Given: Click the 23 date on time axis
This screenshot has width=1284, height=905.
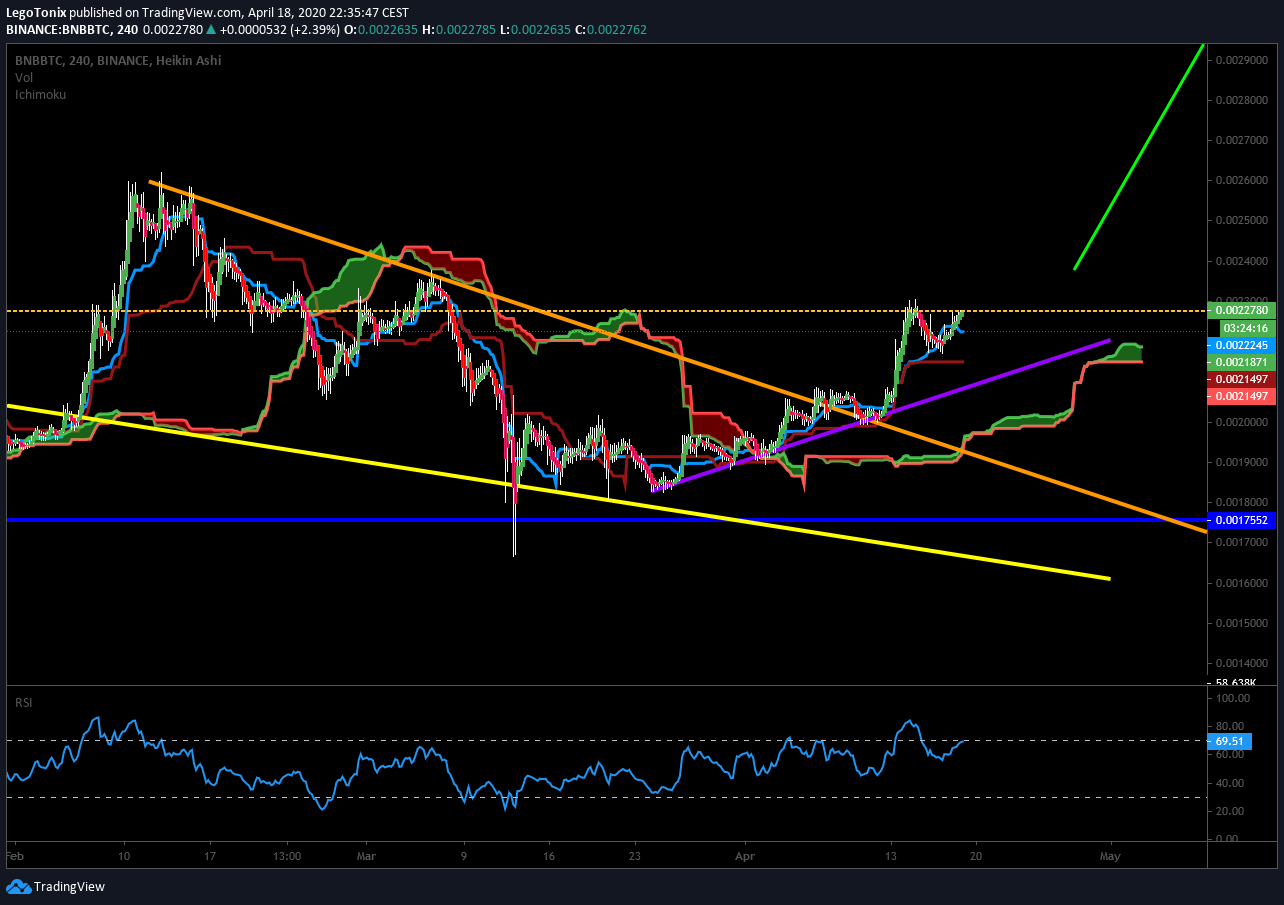Looking at the screenshot, I should (x=635, y=857).
